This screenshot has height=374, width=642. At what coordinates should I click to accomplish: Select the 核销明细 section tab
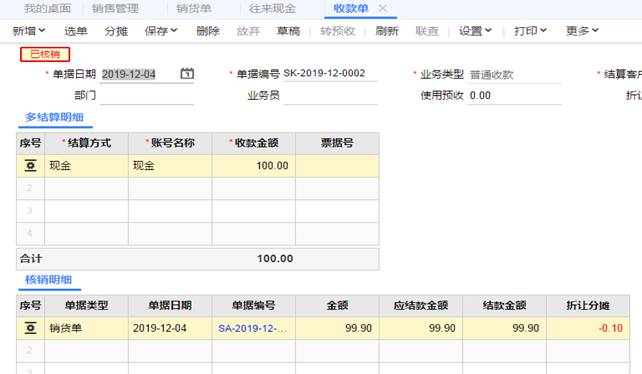pos(49,280)
